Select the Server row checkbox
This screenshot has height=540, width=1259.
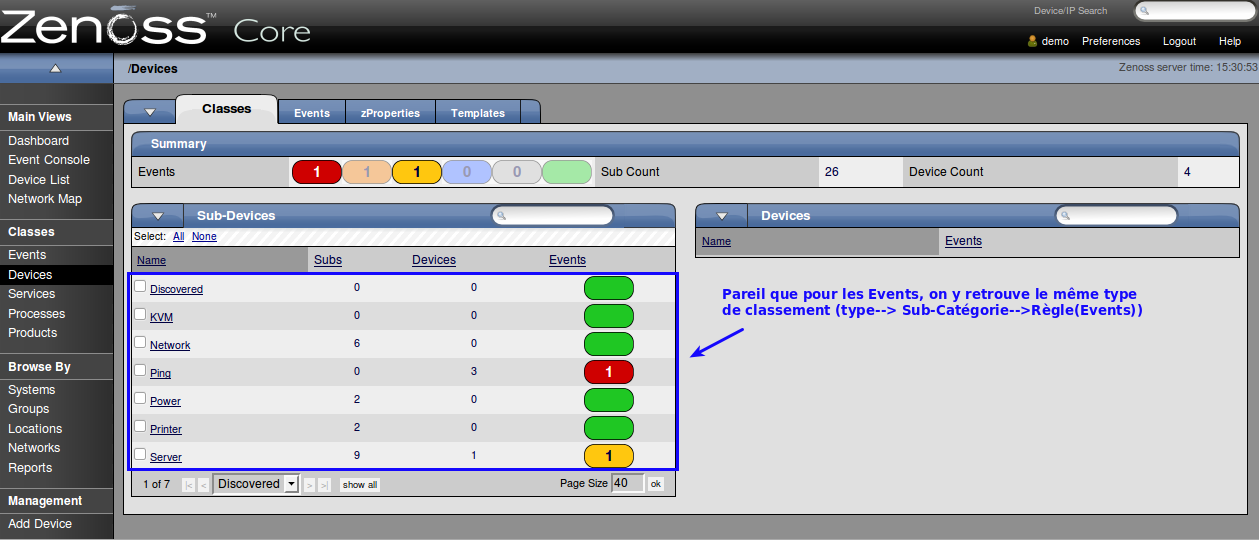click(x=140, y=455)
